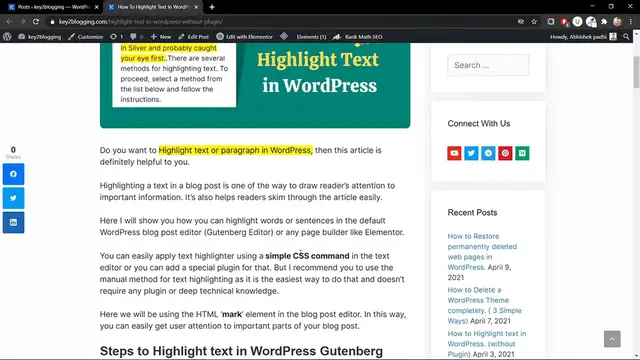Viewport: 640px width, 360px height.
Task: Click the admin bar search magnifier icon
Action: [x=626, y=37]
